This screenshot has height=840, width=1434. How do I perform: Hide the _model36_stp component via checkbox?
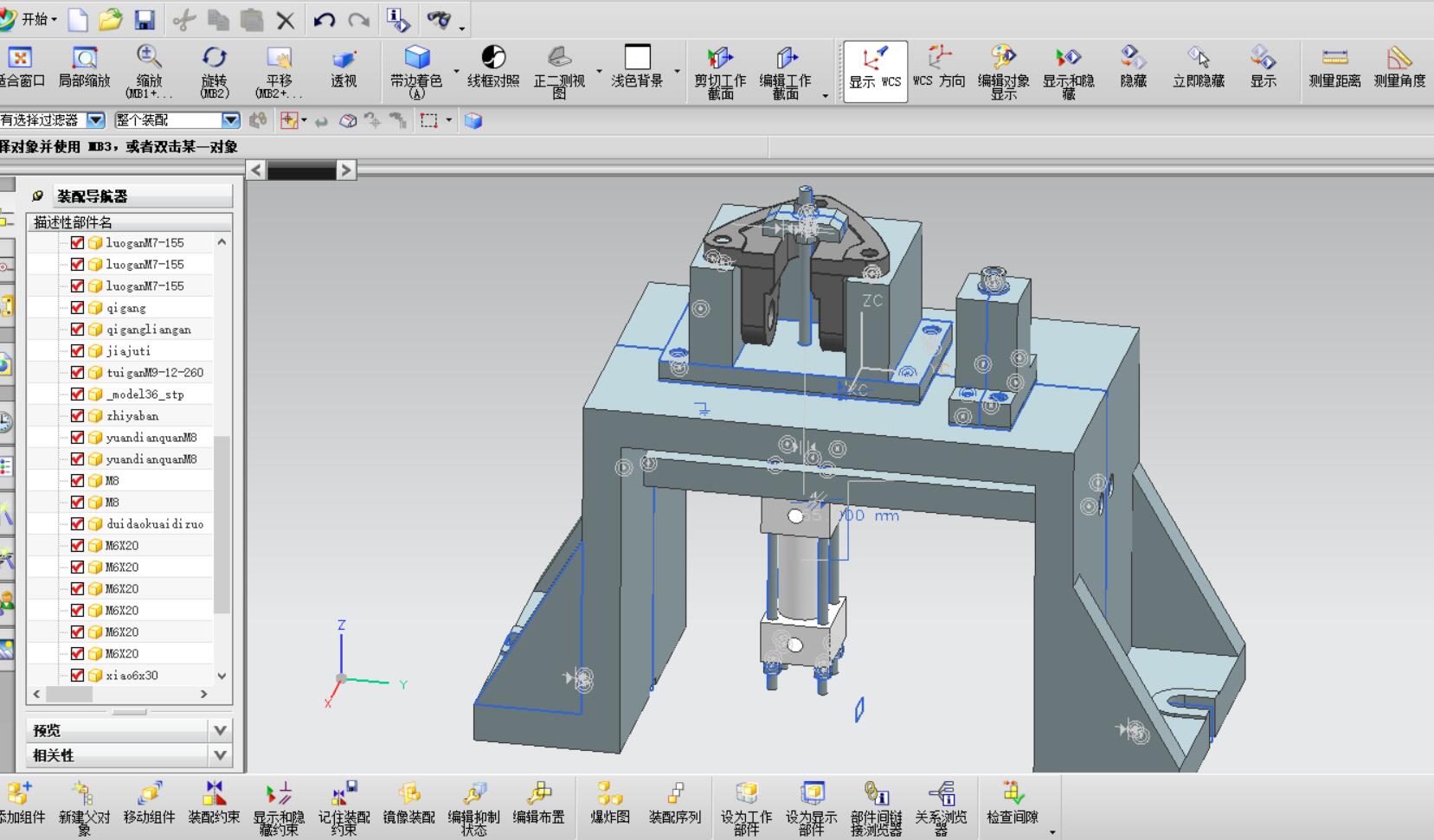point(77,394)
